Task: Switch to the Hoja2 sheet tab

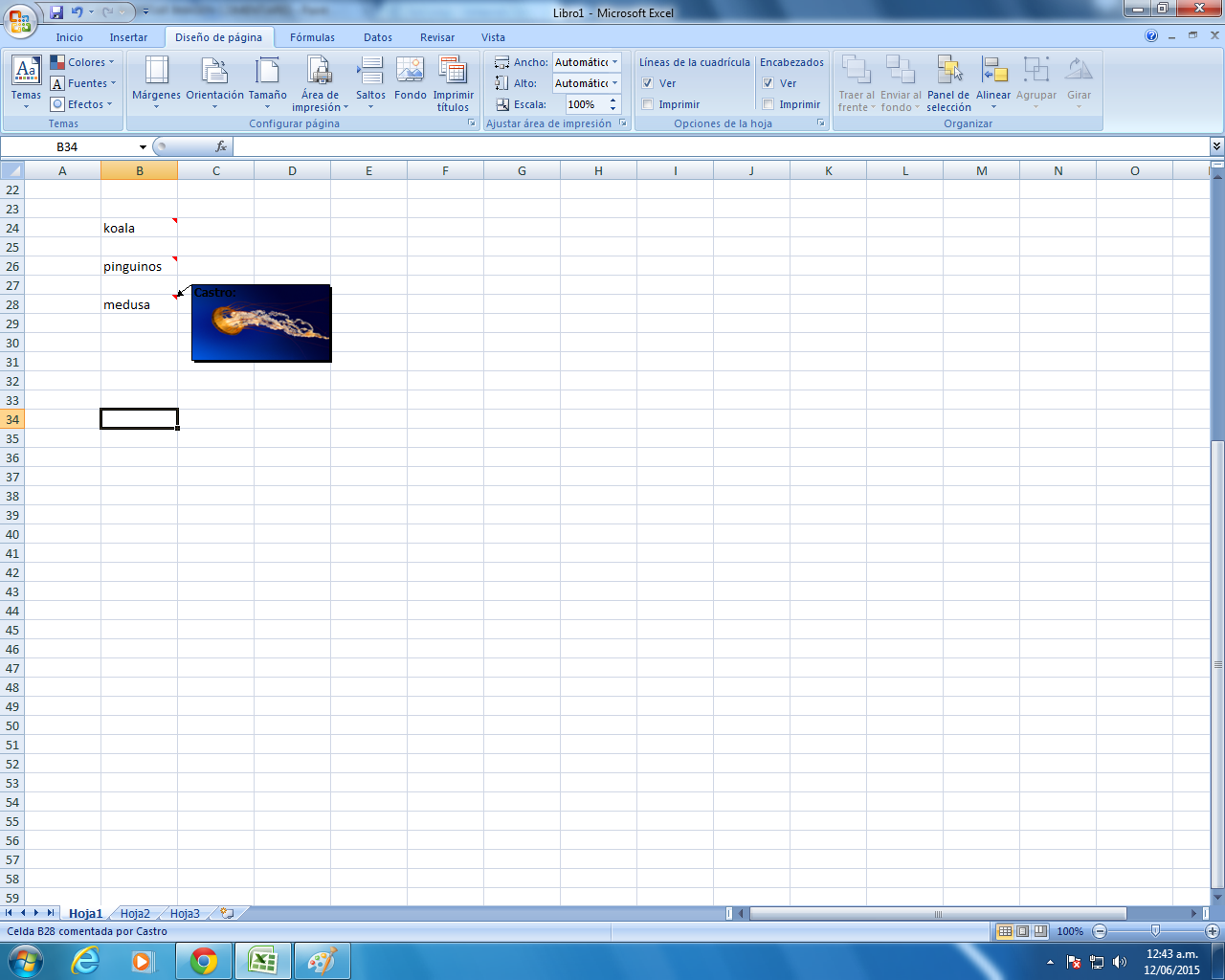Action: tap(135, 914)
